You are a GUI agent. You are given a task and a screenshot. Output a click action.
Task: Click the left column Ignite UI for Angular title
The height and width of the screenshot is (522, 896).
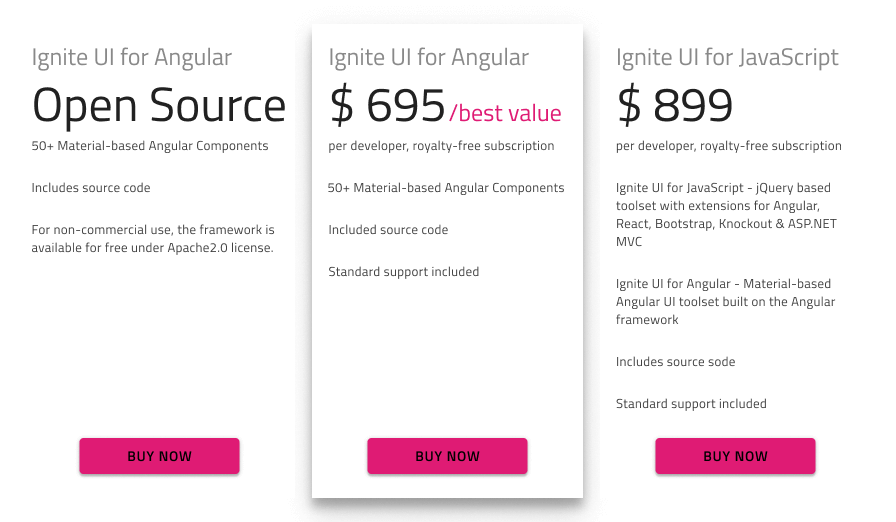(x=131, y=58)
